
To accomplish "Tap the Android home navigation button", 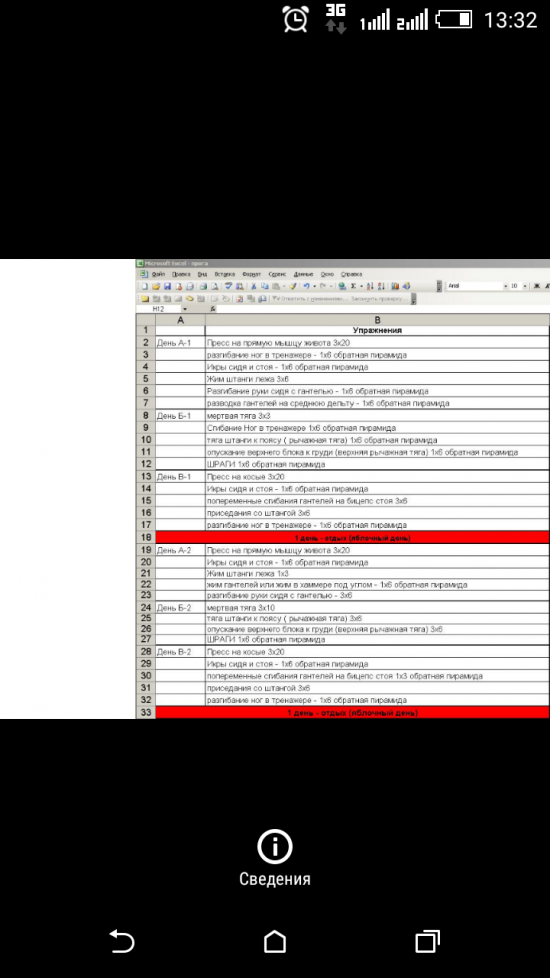I will (274, 941).
